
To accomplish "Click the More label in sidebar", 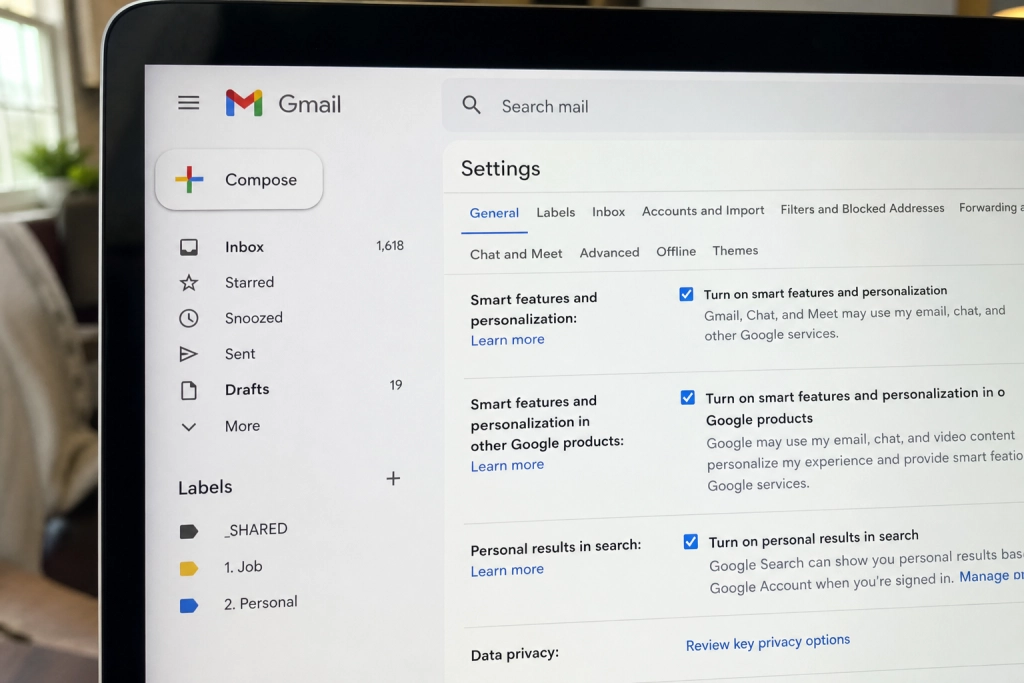I will tap(242, 426).
